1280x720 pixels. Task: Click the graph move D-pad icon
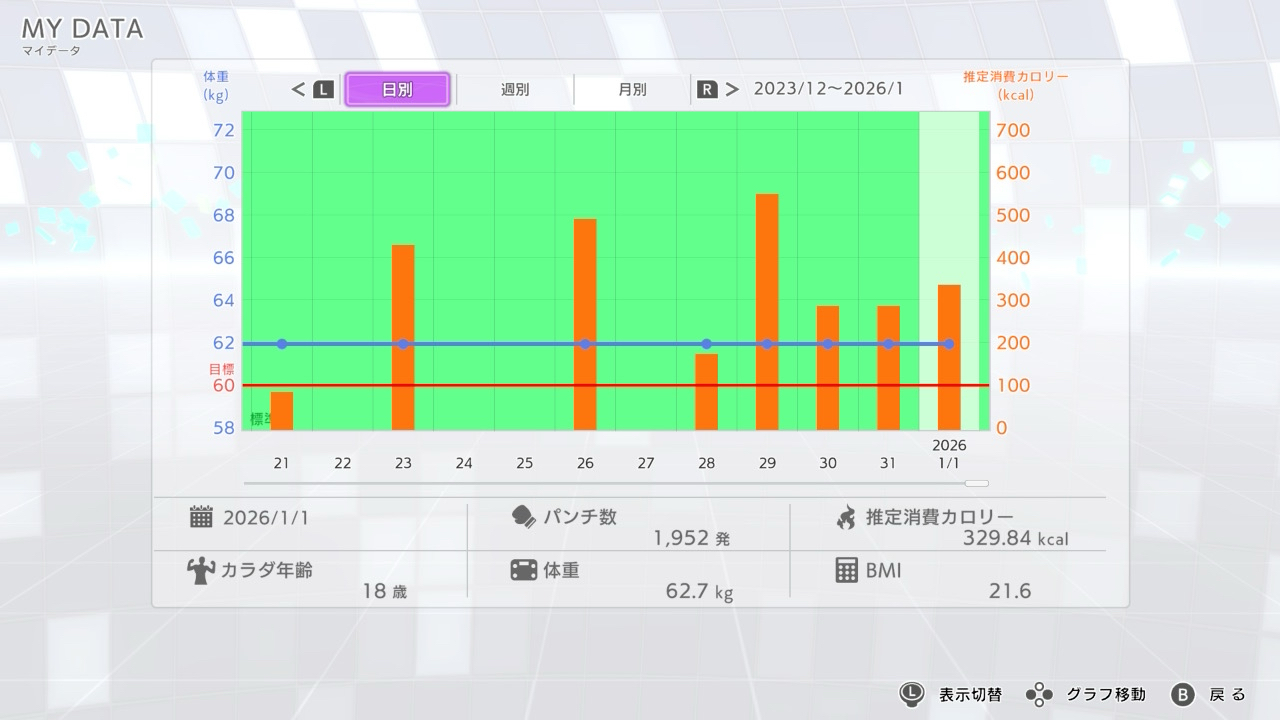point(1039,694)
